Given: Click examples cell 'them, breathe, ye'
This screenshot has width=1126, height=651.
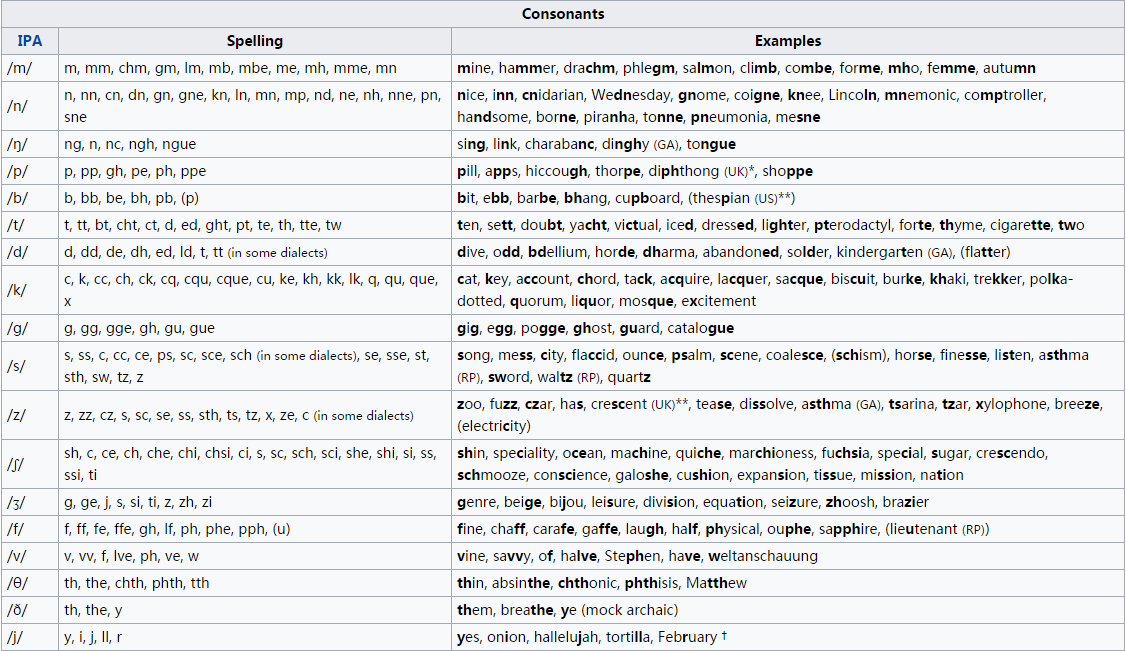Looking at the screenshot, I should click(x=788, y=610).
